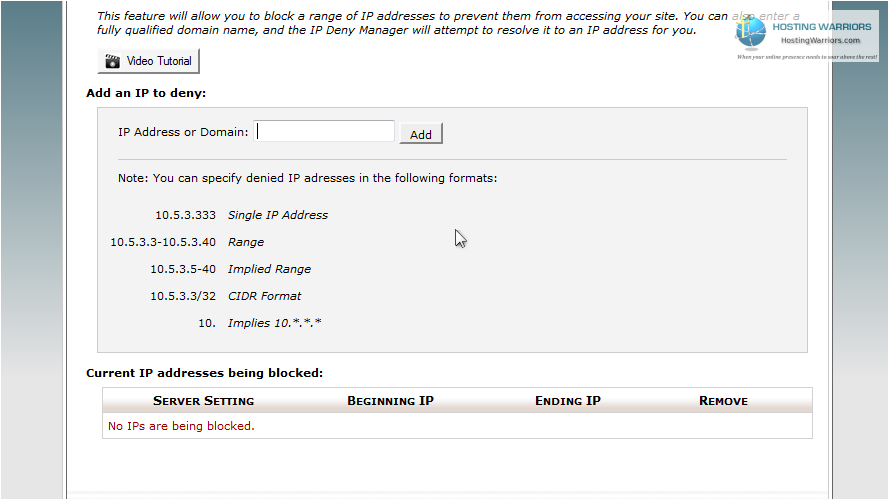Click the Single IP Address example 10.5.3.333
889x500 pixels.
pyautogui.click(x=185, y=215)
